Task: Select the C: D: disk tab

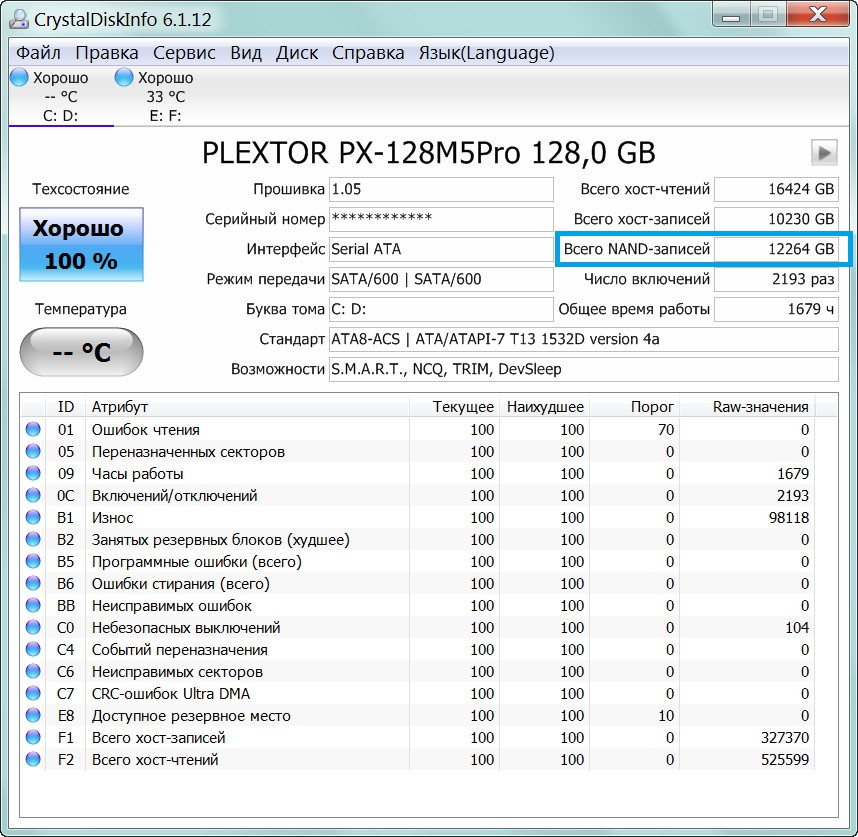Action: (61, 96)
